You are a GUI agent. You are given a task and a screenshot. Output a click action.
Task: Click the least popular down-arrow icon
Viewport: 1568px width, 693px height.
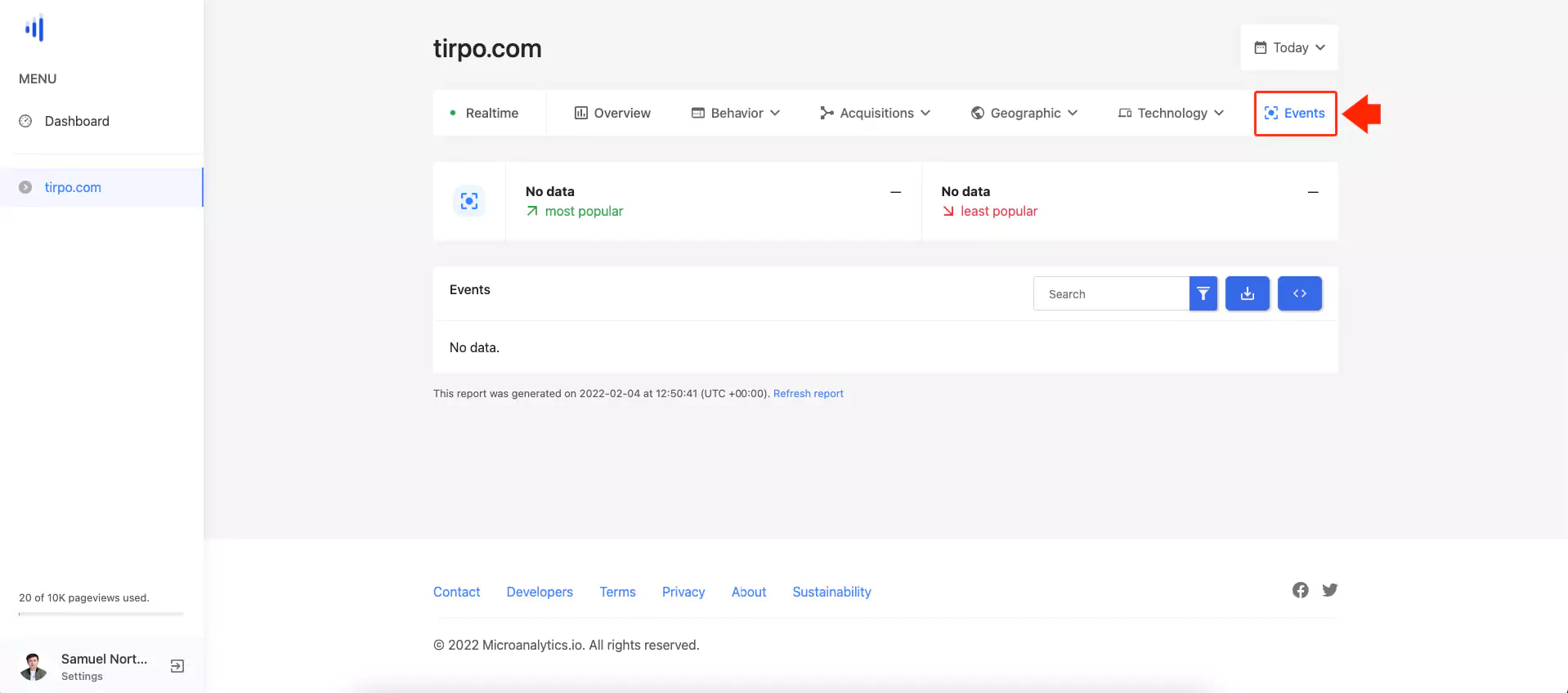pos(948,211)
